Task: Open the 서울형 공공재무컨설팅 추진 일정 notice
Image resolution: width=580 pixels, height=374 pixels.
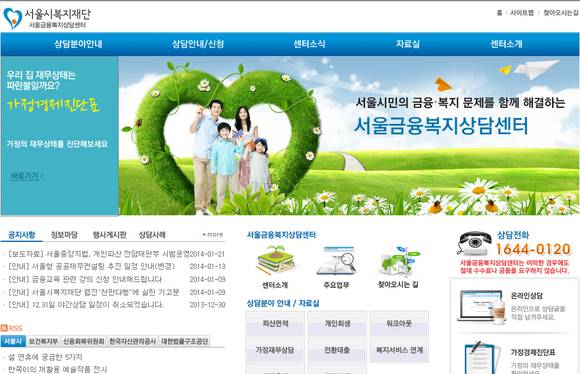Action: pos(91,266)
